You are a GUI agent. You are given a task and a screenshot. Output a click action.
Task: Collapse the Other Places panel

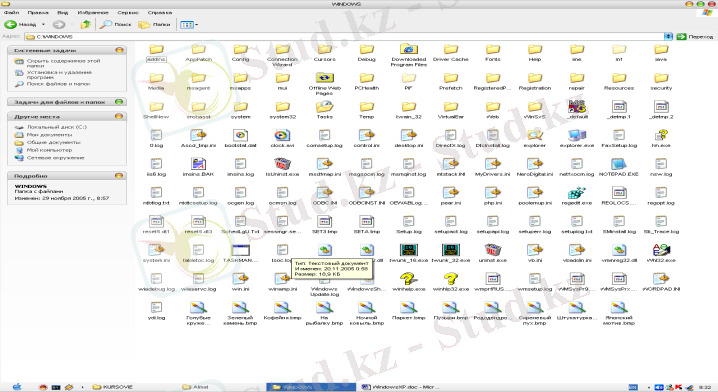119,116
